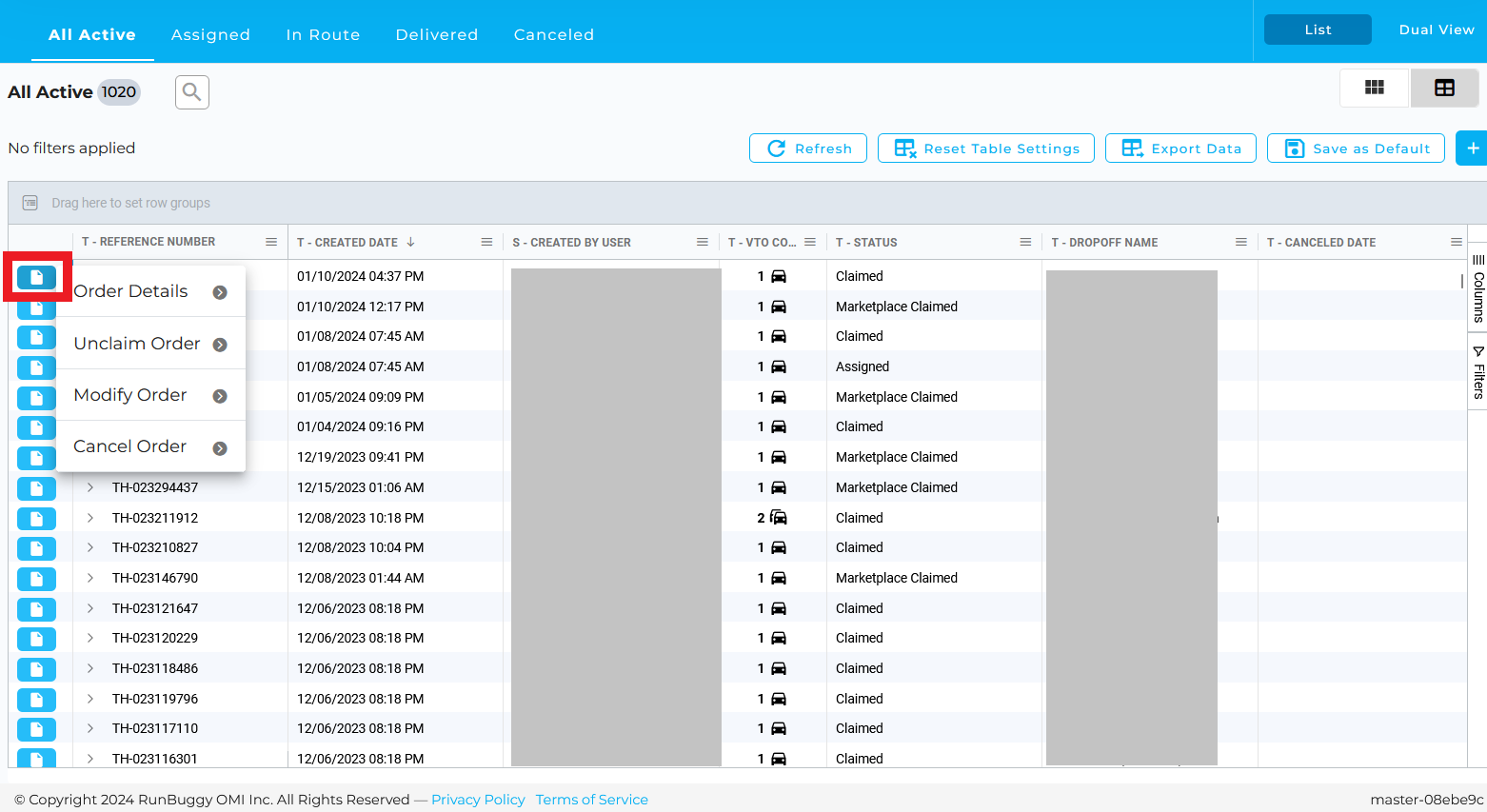1487x812 pixels.
Task: Sort by T - Reference Number header
Action: click(x=149, y=242)
